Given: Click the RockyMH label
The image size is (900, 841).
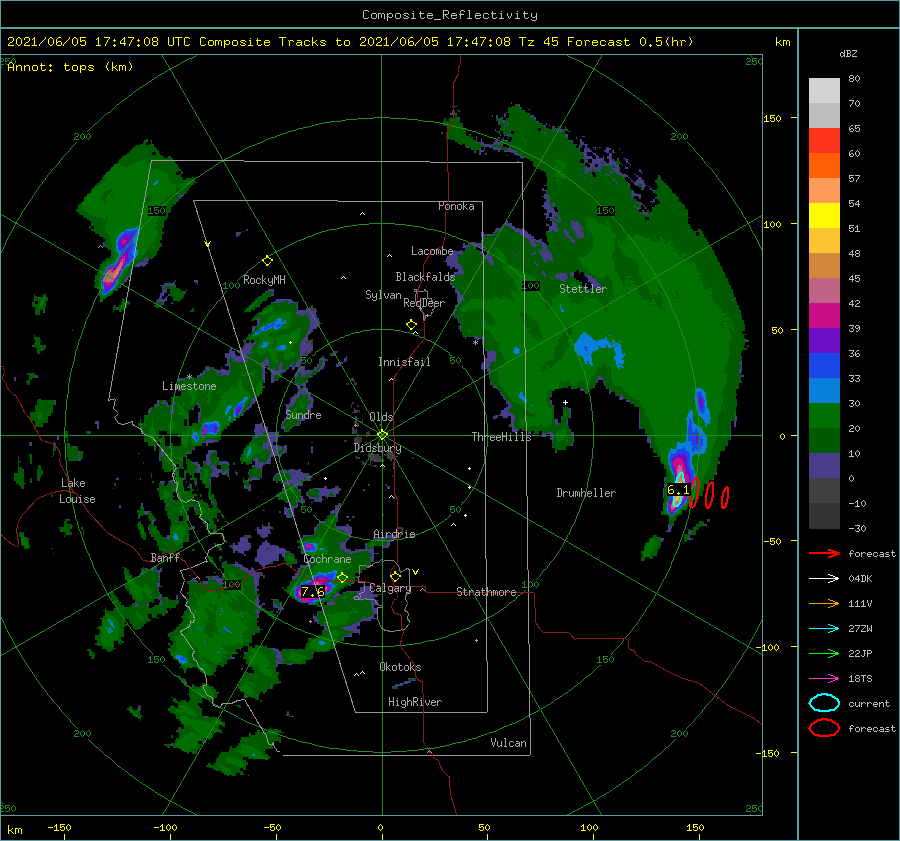Looking at the screenshot, I should pyautogui.click(x=264, y=280).
